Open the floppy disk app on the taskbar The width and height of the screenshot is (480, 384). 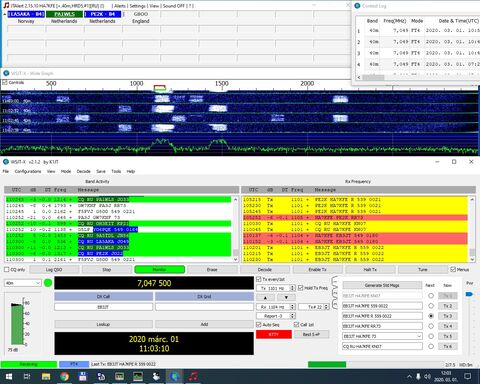pos(83,377)
